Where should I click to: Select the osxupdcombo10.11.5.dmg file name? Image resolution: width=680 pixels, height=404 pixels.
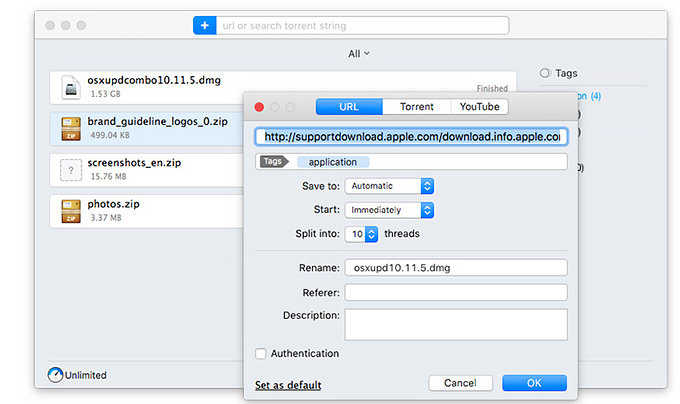point(154,80)
